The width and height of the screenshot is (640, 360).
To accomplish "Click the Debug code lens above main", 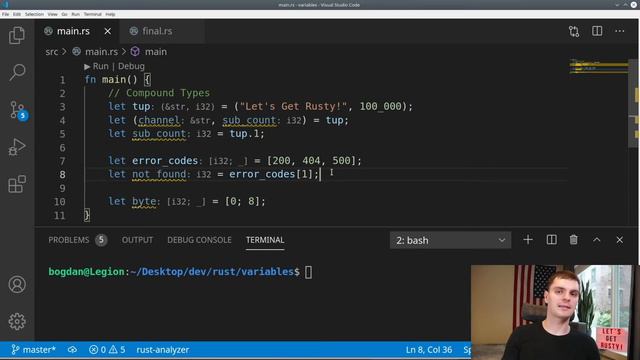I will tap(131, 66).
